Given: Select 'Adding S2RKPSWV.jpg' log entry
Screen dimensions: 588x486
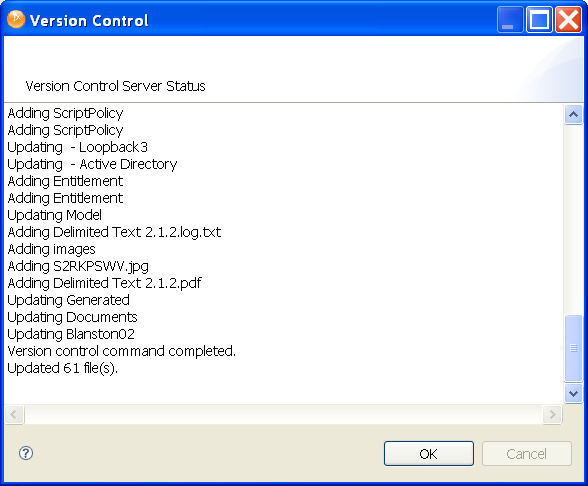Looking at the screenshot, I should pos(78,266).
